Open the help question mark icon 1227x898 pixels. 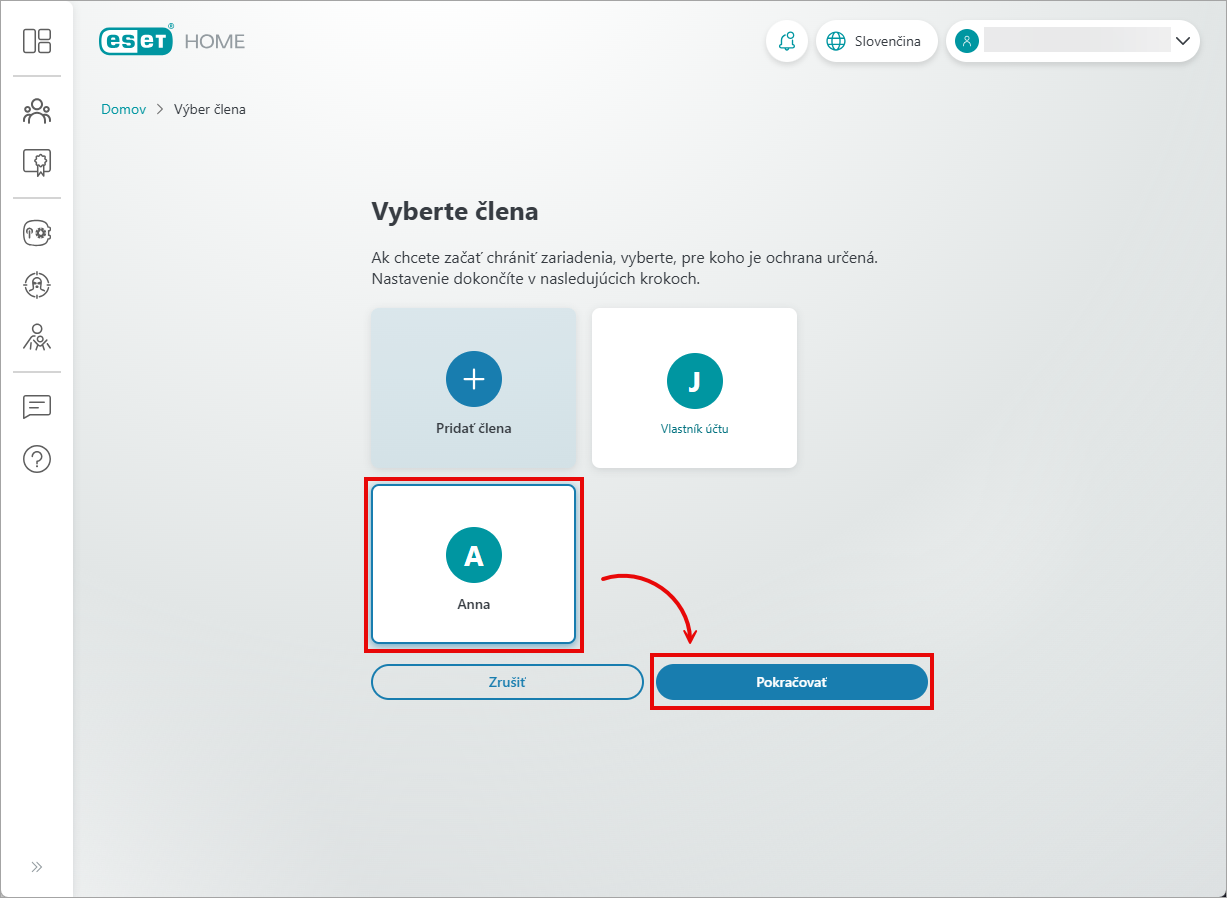37,459
